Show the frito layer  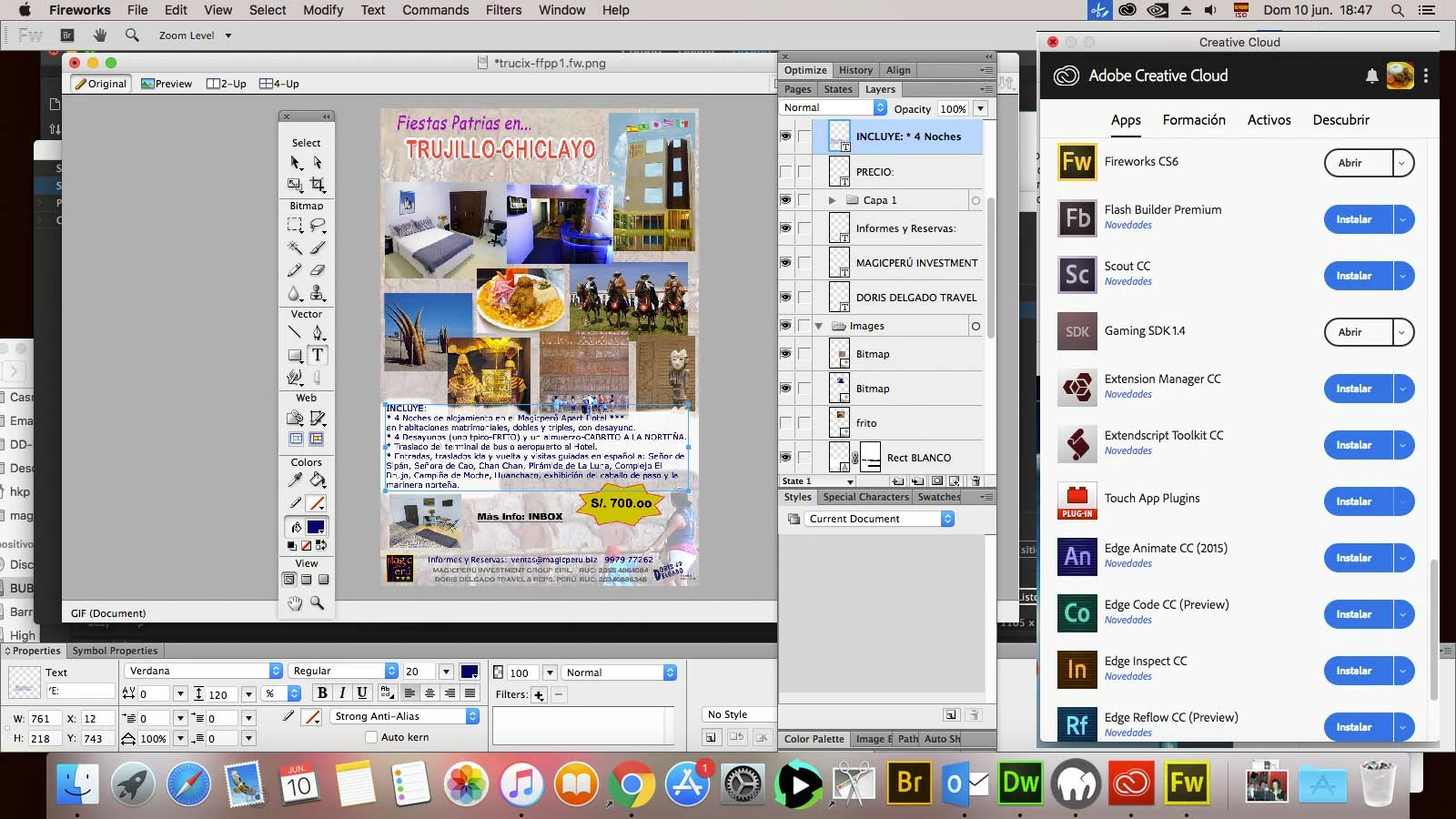click(x=785, y=423)
